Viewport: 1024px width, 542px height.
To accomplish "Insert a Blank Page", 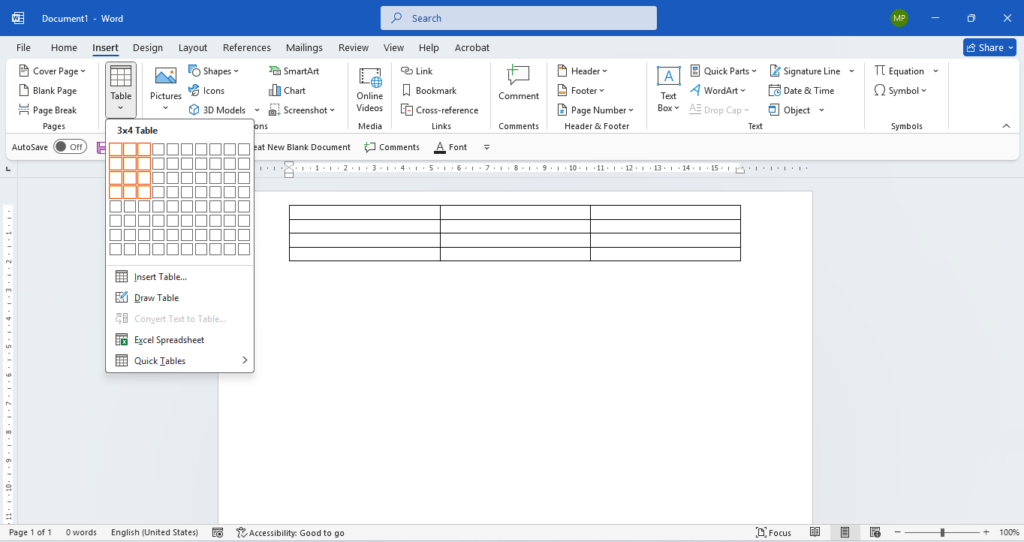I will pyautogui.click(x=48, y=91).
